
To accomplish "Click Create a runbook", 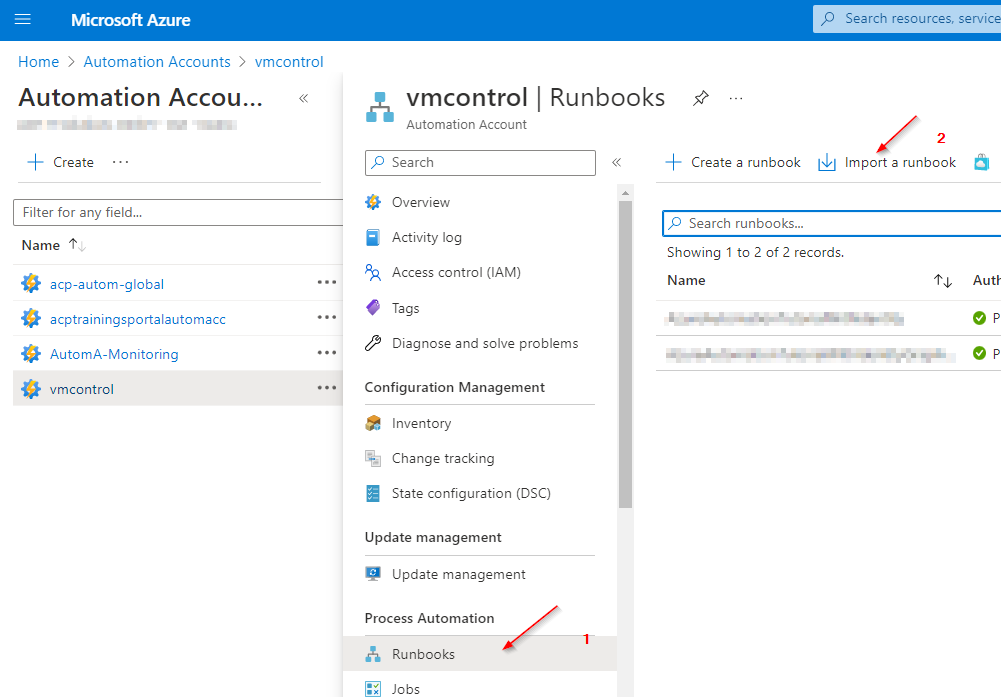I will (732, 162).
